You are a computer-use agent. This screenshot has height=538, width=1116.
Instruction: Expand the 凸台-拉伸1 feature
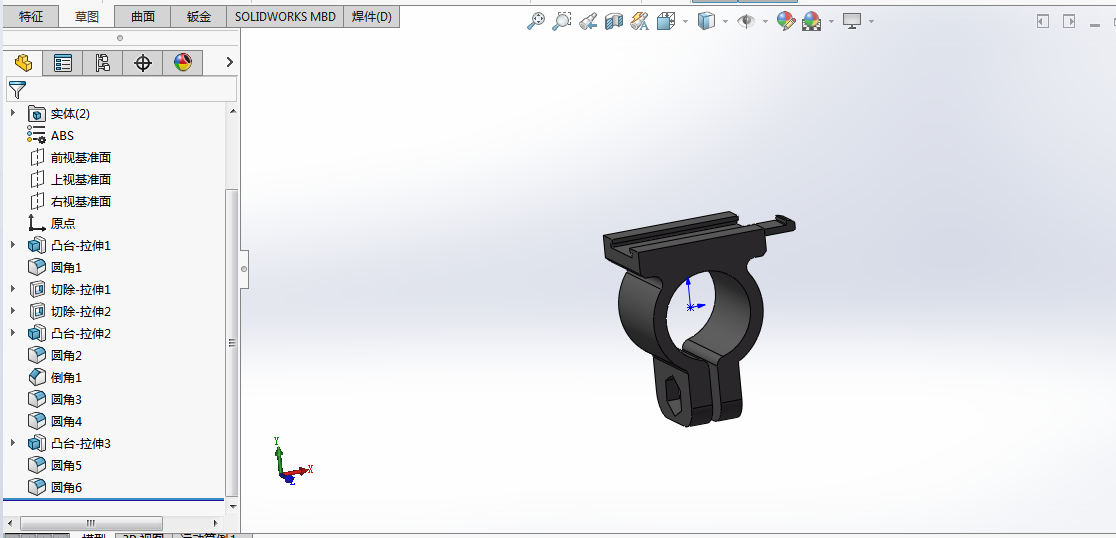tap(12, 245)
